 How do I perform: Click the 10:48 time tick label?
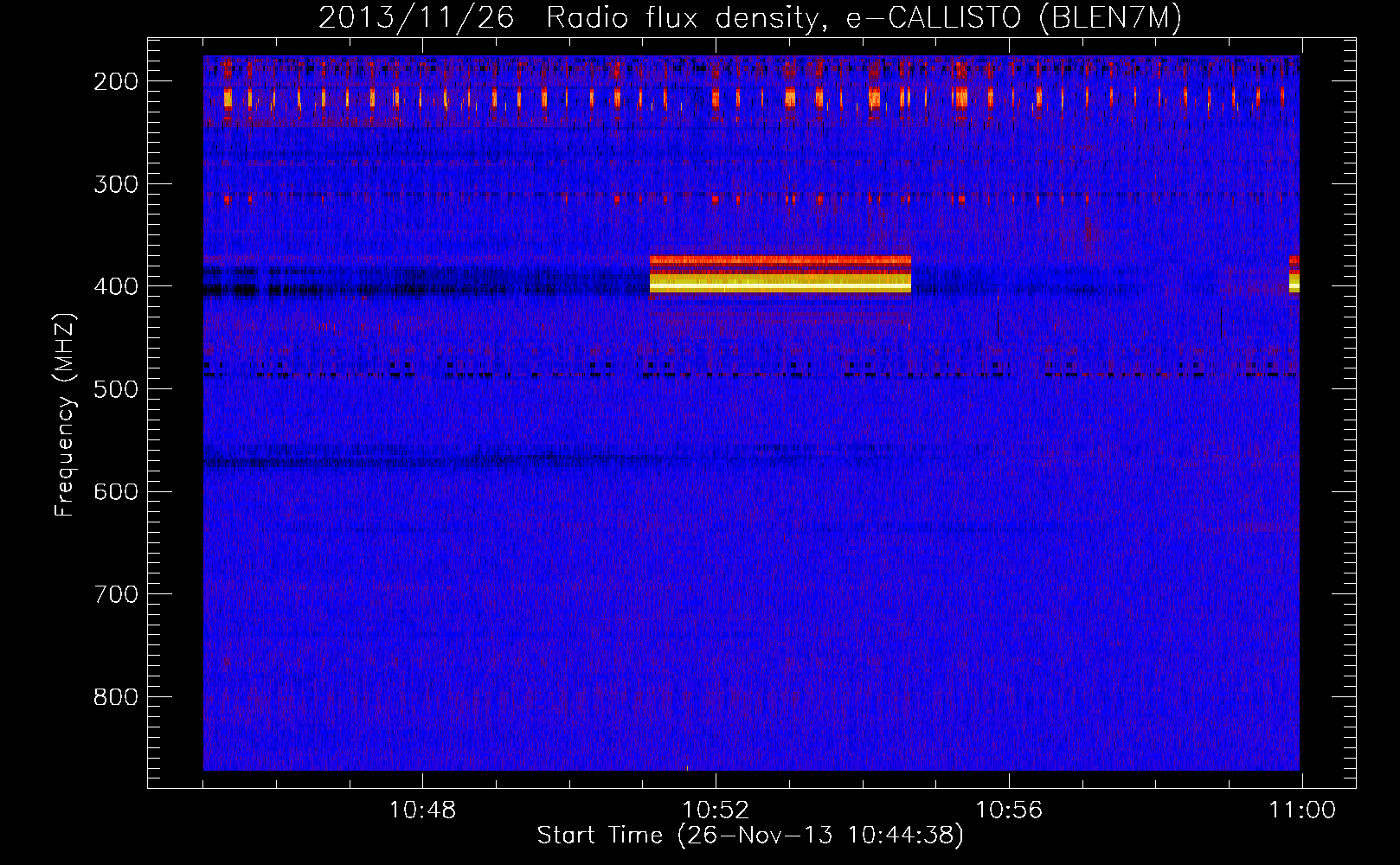tap(422, 811)
